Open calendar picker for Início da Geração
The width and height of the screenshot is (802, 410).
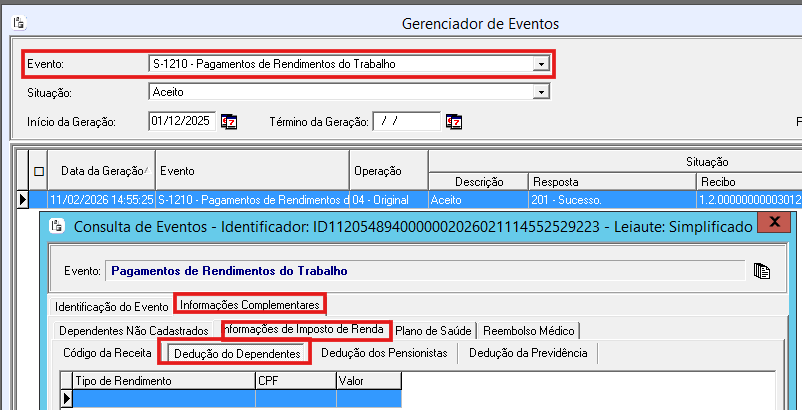[229, 122]
